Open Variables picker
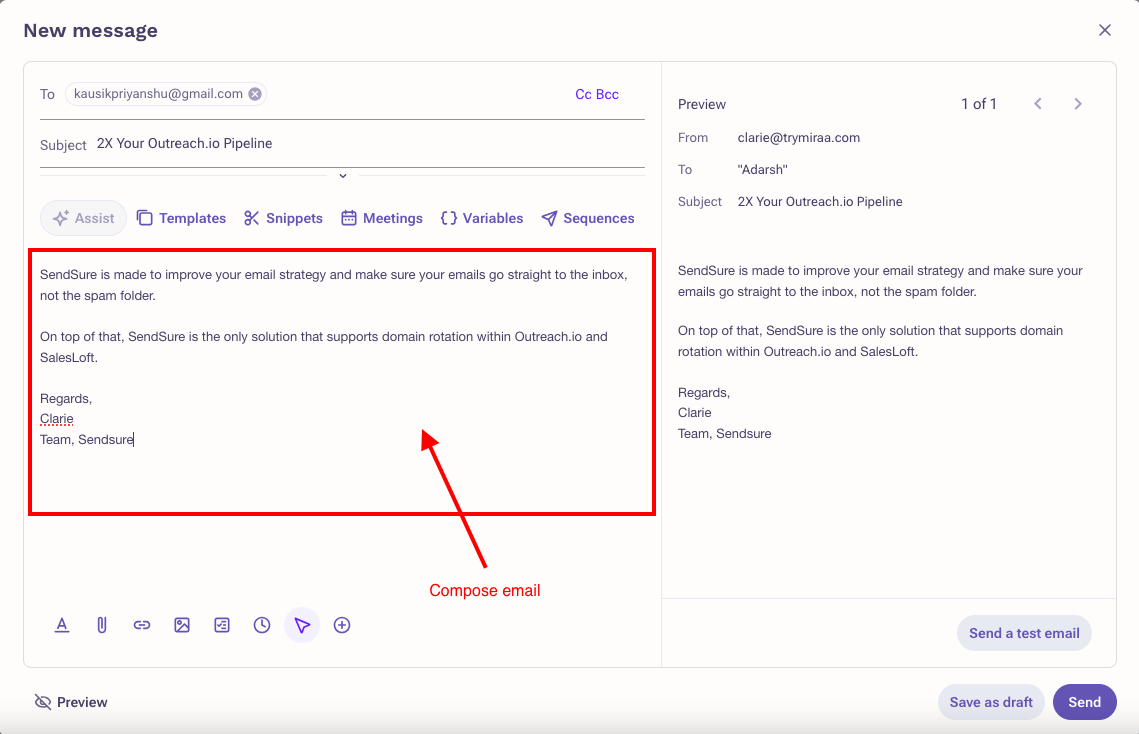This screenshot has width=1139, height=734. (x=482, y=218)
